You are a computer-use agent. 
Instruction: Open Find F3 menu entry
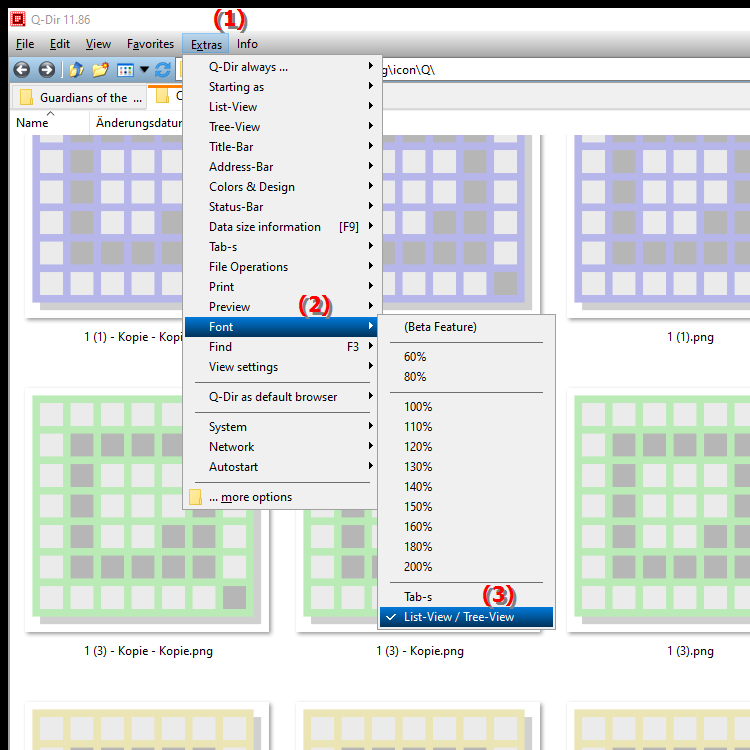coord(281,347)
